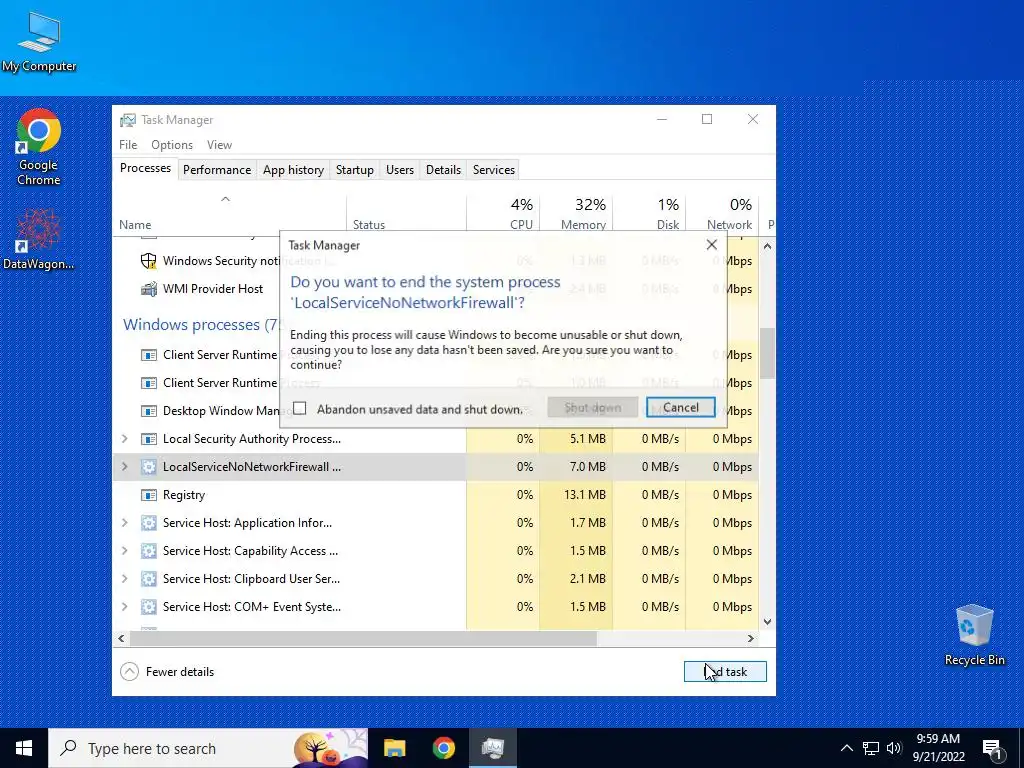The height and width of the screenshot is (768, 1024).
Task: Open the volume tray icon
Action: [x=894, y=748]
